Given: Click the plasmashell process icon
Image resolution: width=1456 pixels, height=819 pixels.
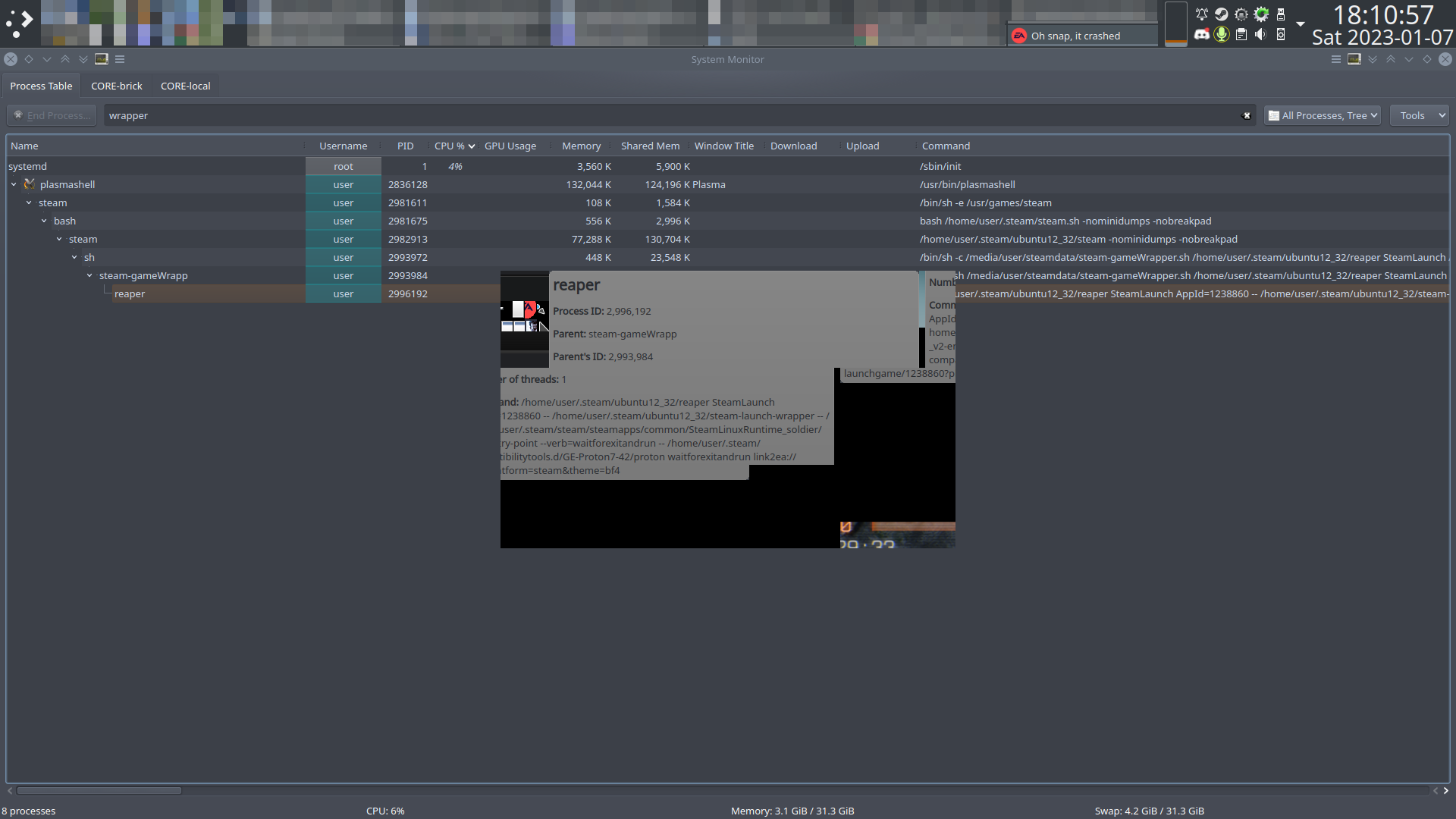Looking at the screenshot, I should (x=30, y=184).
